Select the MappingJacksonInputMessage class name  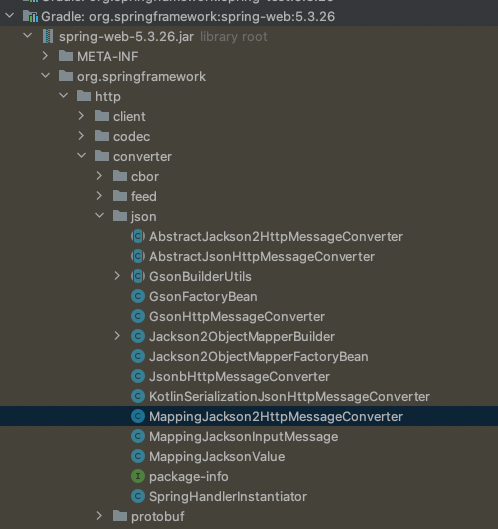click(x=244, y=437)
